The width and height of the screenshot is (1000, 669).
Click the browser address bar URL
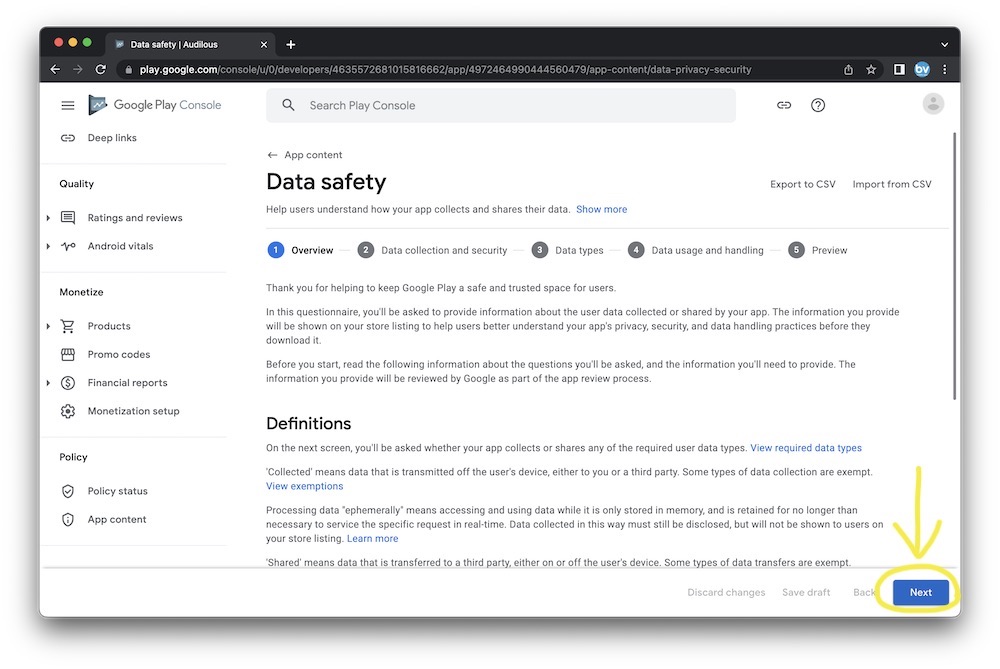point(445,70)
